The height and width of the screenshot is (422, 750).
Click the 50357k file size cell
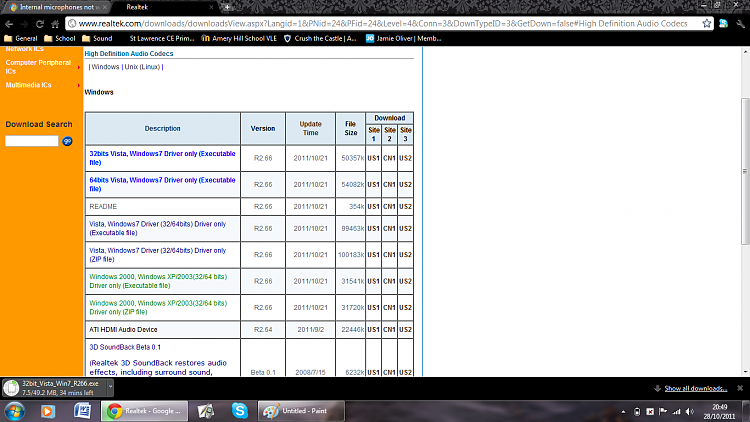[350, 158]
